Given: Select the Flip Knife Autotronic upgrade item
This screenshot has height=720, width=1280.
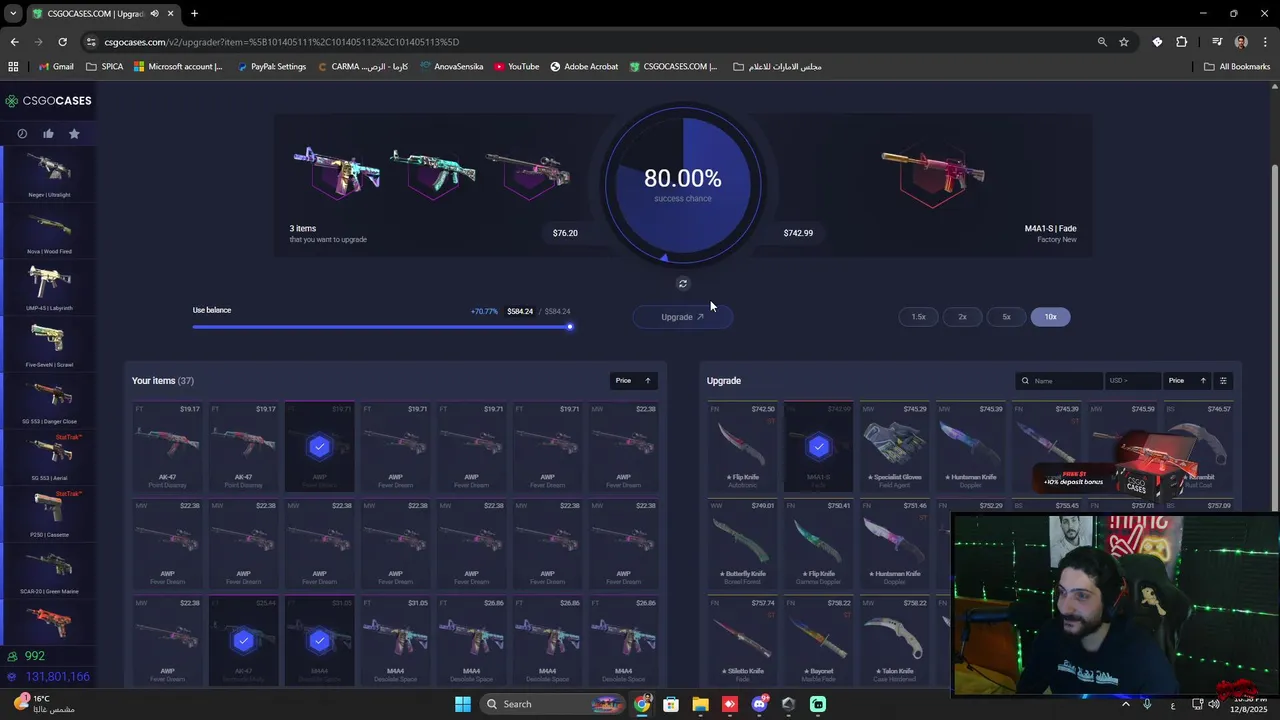Looking at the screenshot, I should [x=742, y=447].
